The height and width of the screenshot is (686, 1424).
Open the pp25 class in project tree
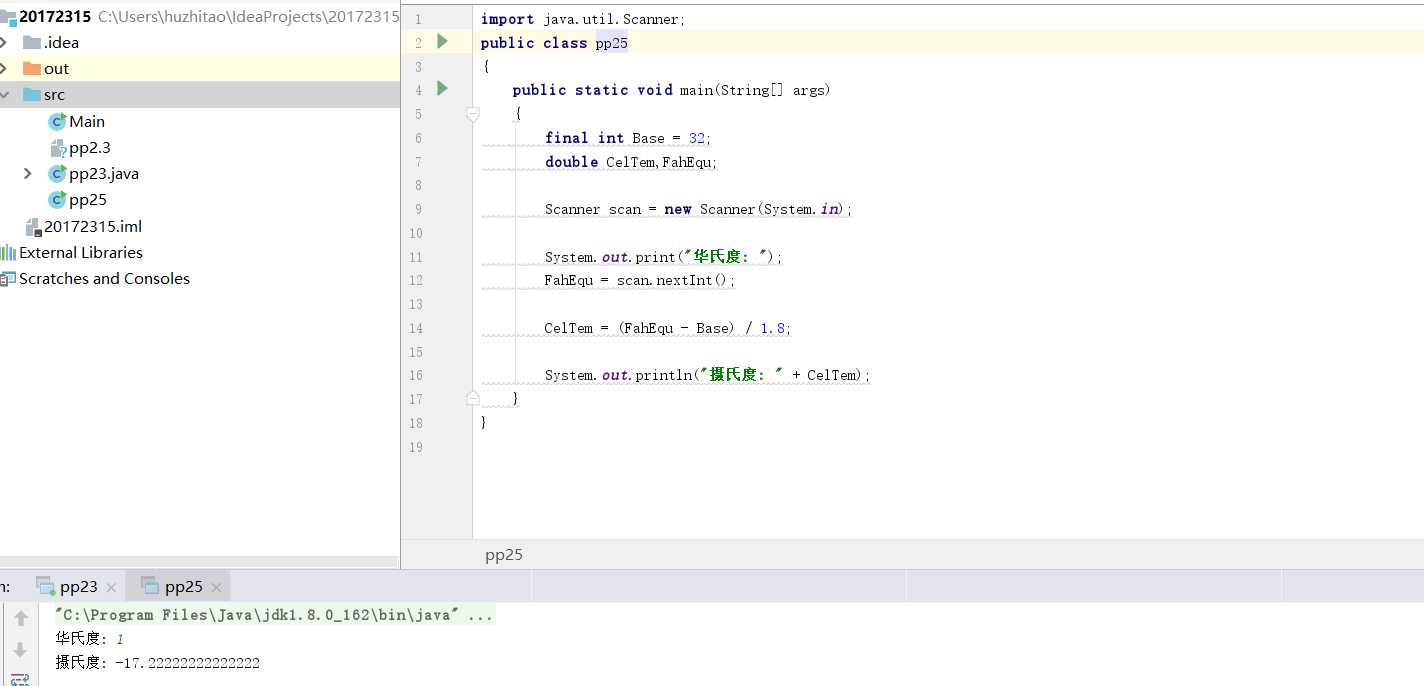[x=88, y=199]
